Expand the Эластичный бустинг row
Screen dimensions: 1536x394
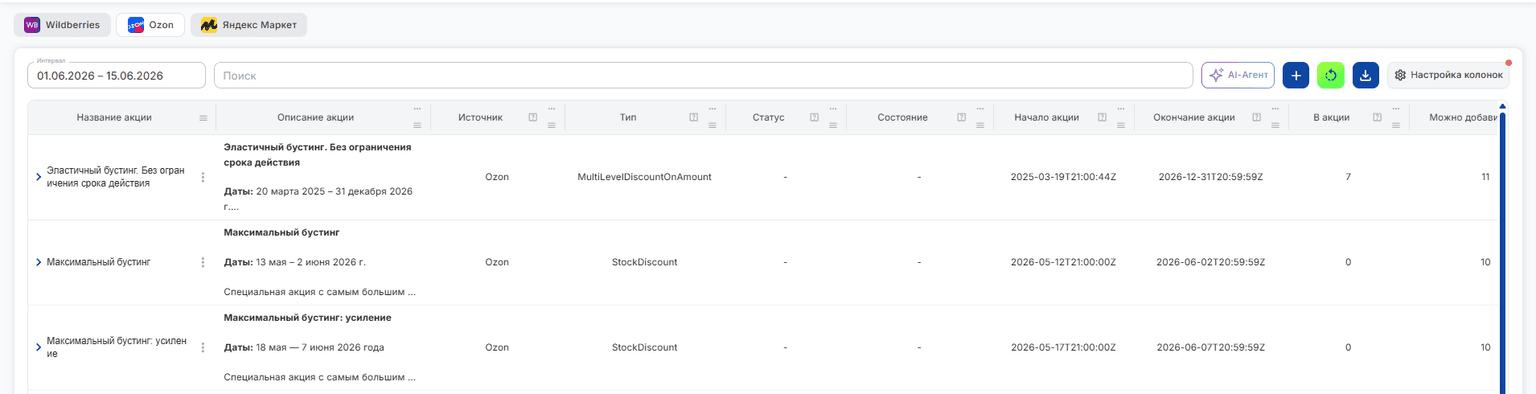[x=39, y=177]
